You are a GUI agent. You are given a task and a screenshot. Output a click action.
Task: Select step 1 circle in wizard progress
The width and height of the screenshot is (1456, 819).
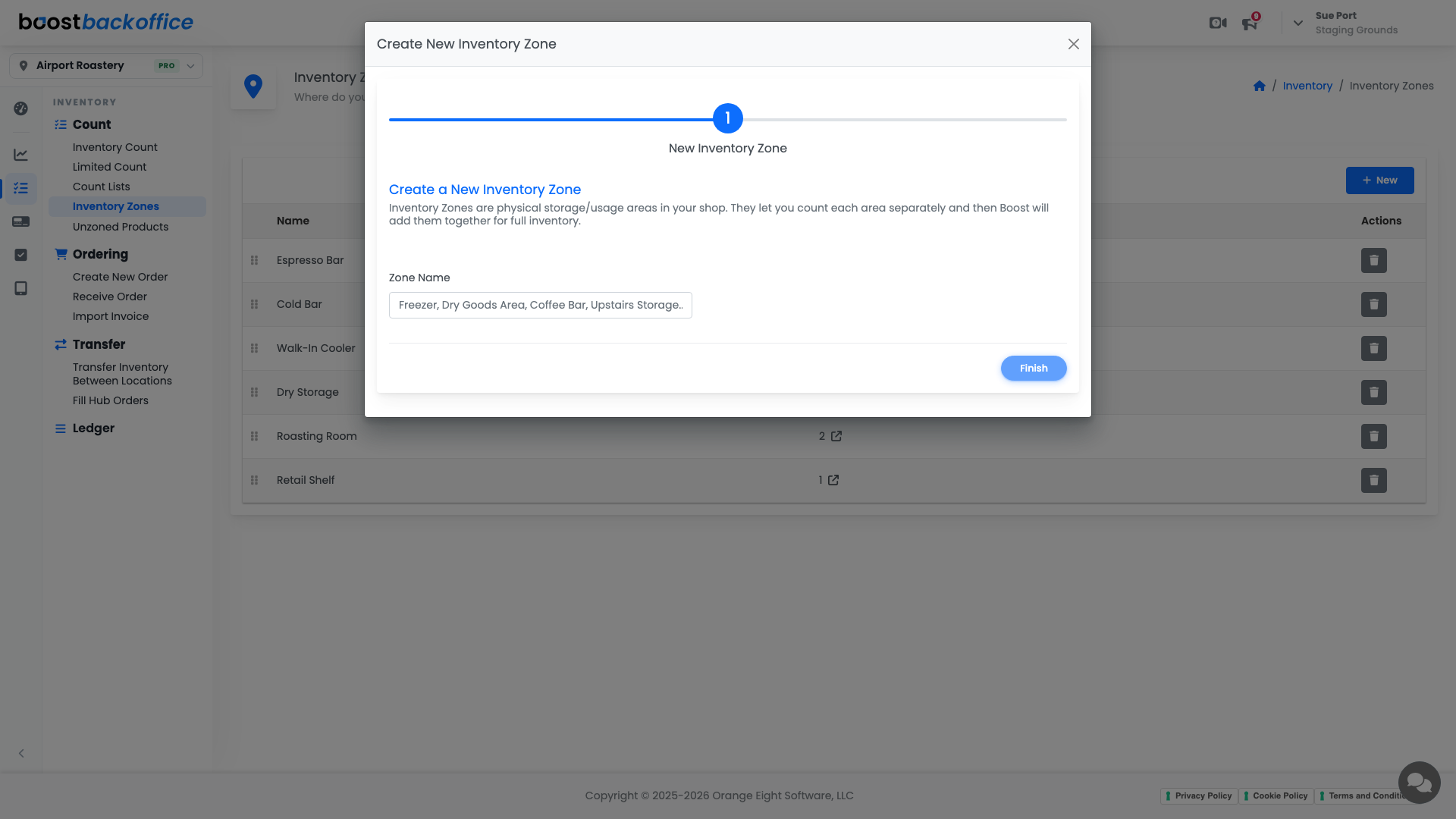coord(728,118)
